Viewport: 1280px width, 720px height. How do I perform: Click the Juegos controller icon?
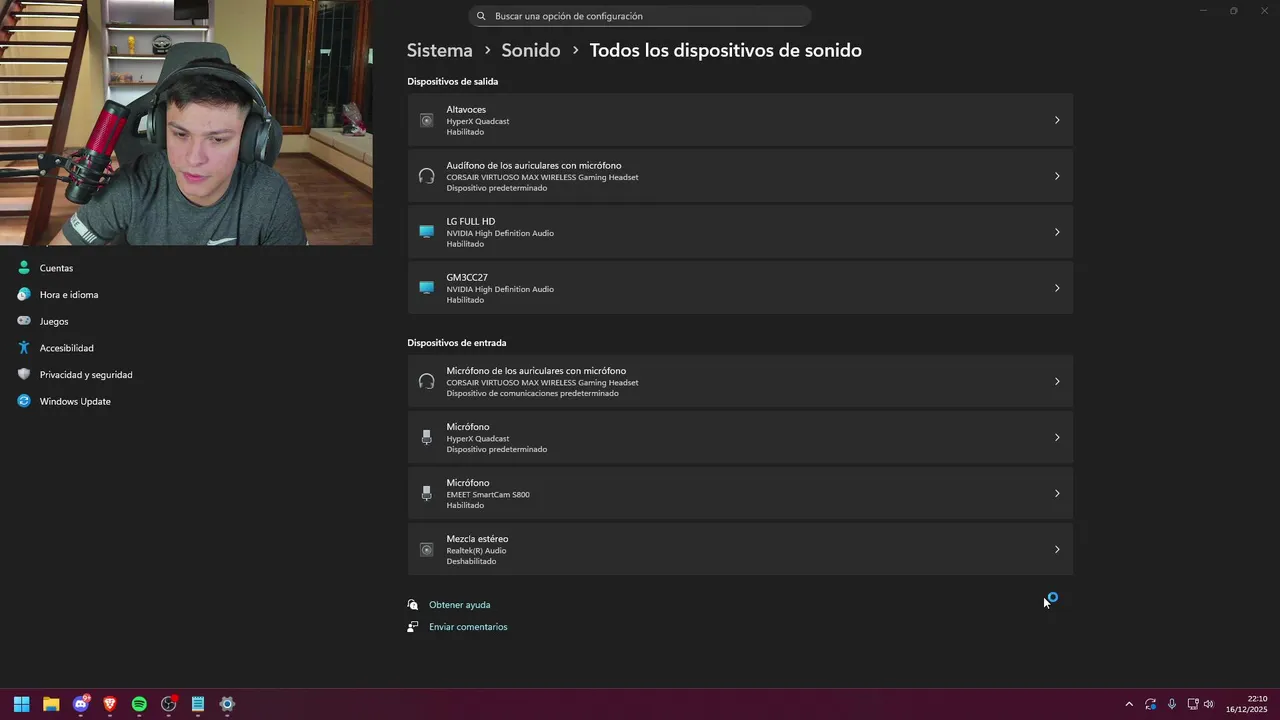click(24, 321)
